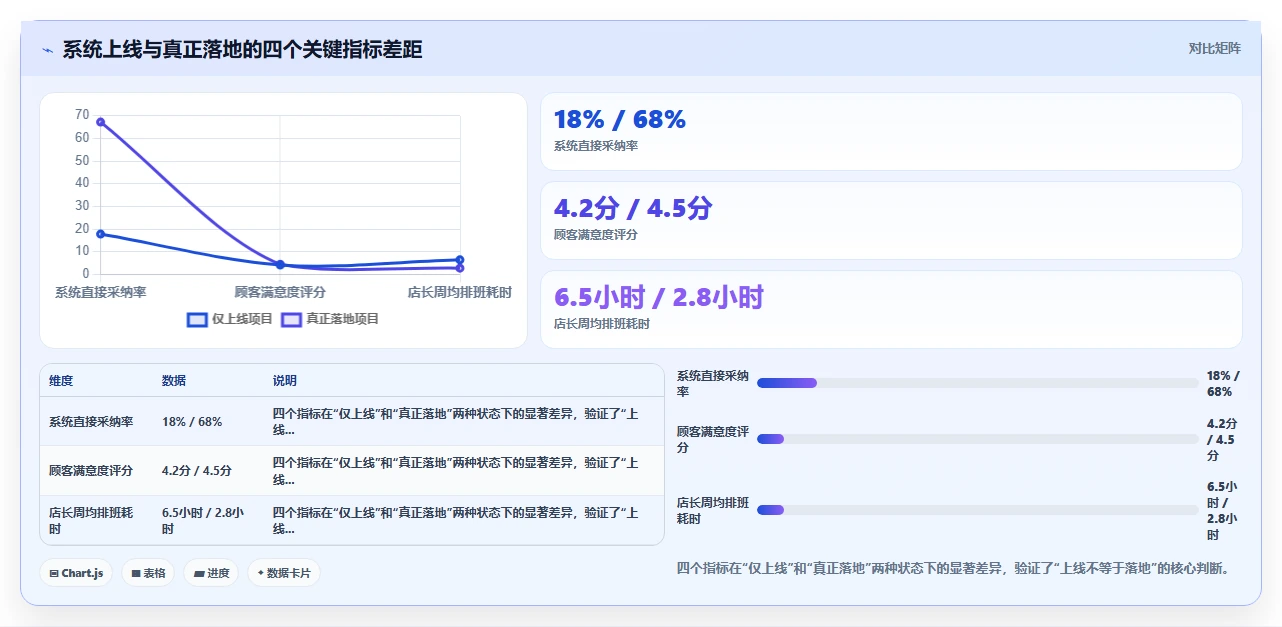Click the 系统直接采纳率 progress bar
Image resolution: width=1282 pixels, height=627 pixels.
coord(977,383)
